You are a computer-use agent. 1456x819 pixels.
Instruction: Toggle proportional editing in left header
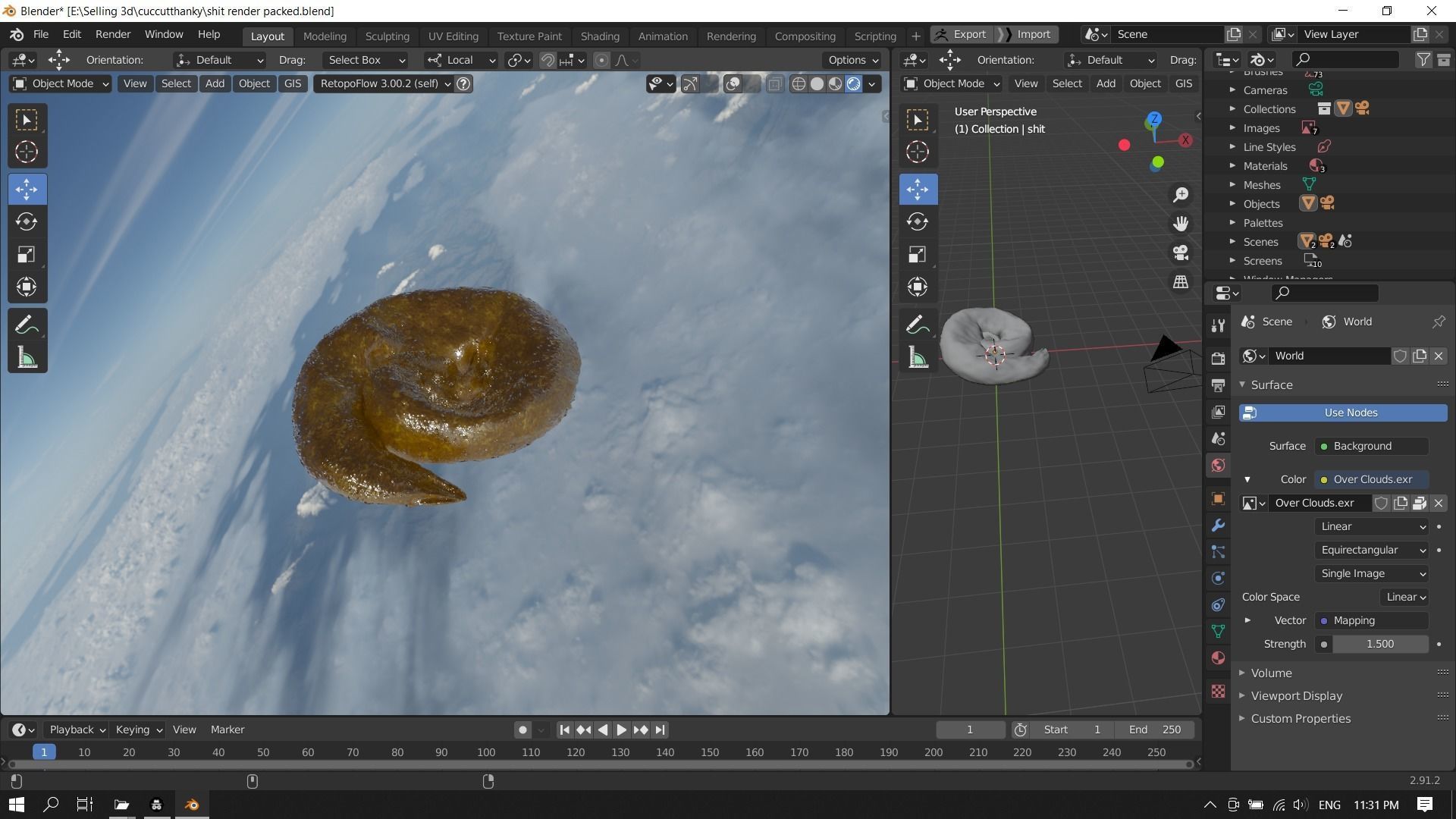pos(601,60)
